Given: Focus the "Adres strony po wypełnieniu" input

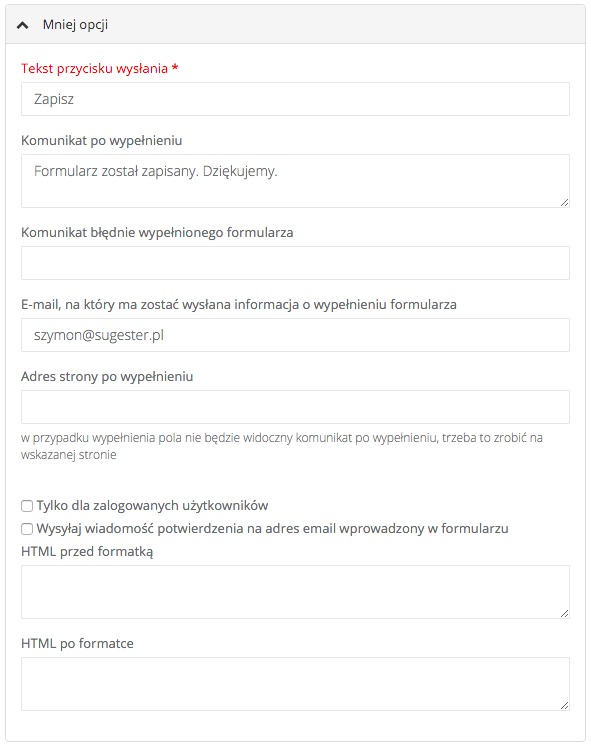Looking at the screenshot, I should (295, 407).
